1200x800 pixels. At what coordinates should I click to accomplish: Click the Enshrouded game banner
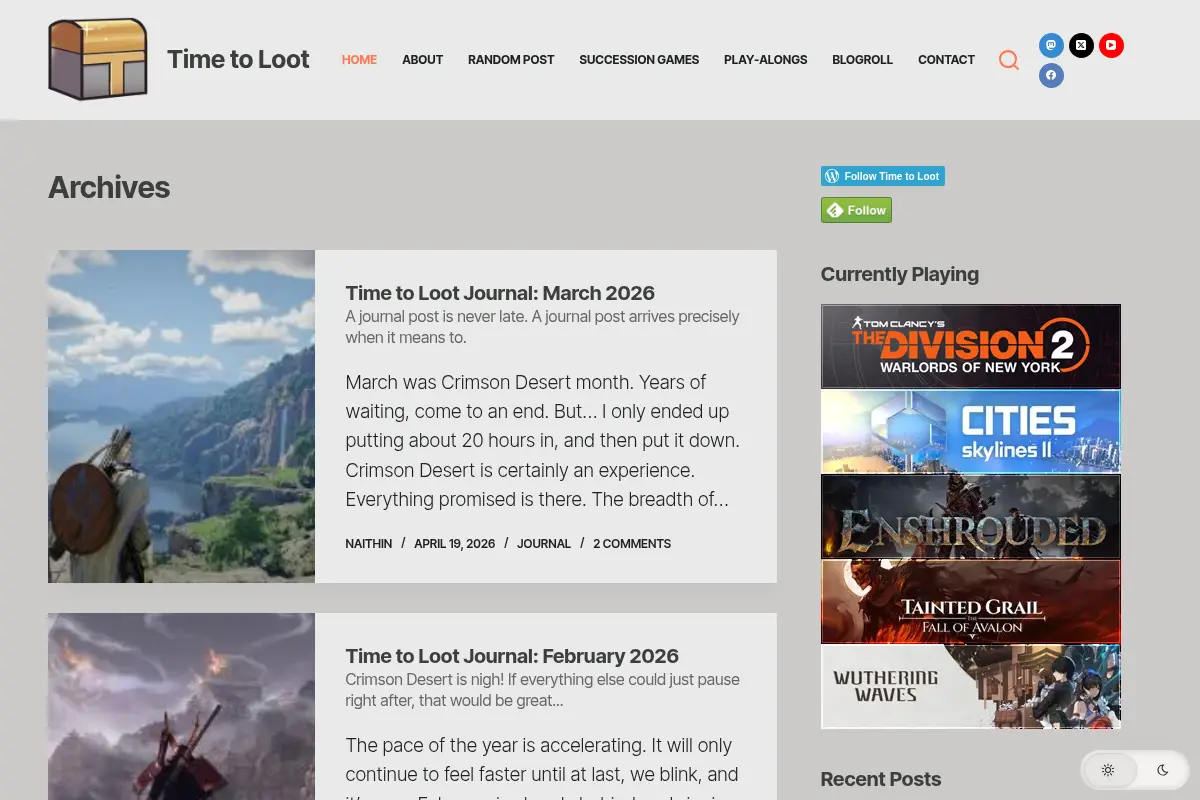point(971,516)
